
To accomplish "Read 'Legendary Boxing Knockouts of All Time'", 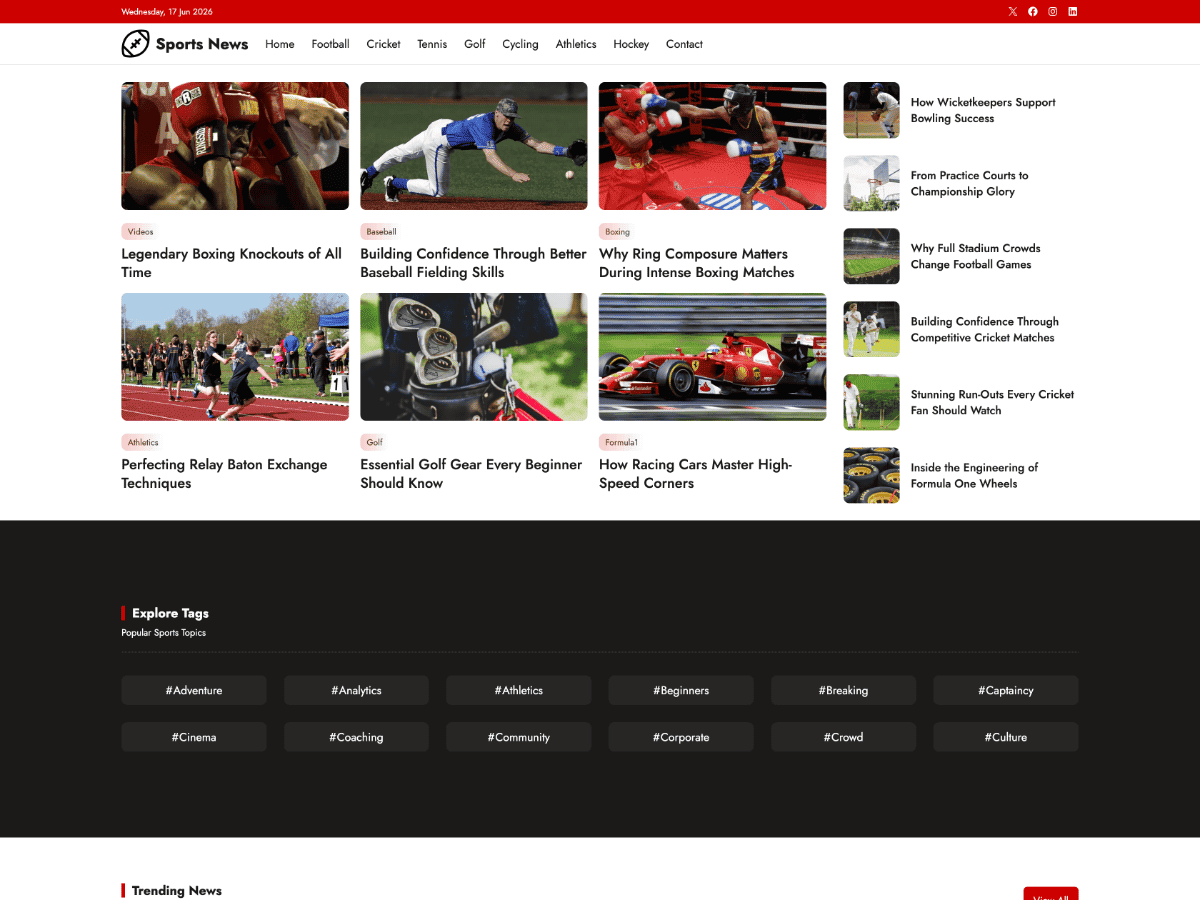I will [x=232, y=263].
